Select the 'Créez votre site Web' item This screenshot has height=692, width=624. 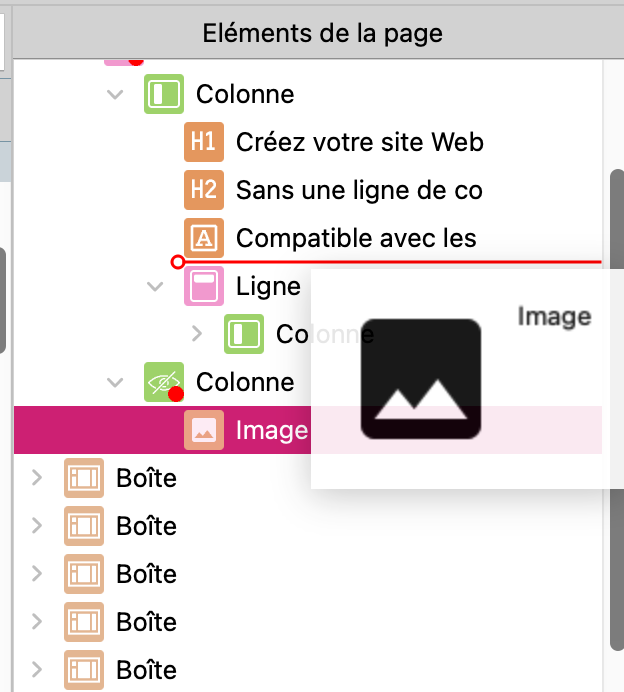click(359, 142)
